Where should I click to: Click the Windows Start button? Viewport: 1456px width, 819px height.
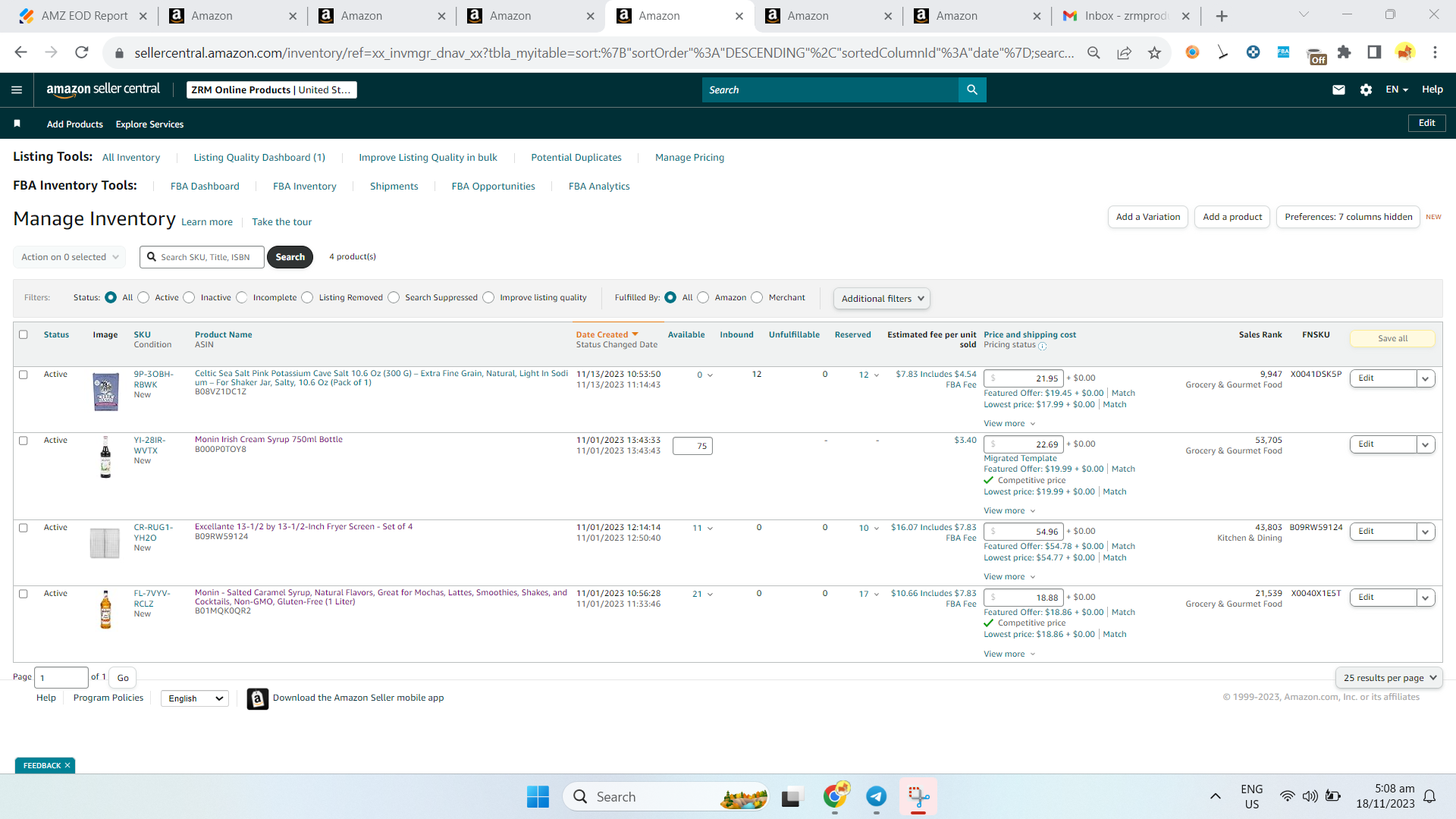tap(538, 797)
